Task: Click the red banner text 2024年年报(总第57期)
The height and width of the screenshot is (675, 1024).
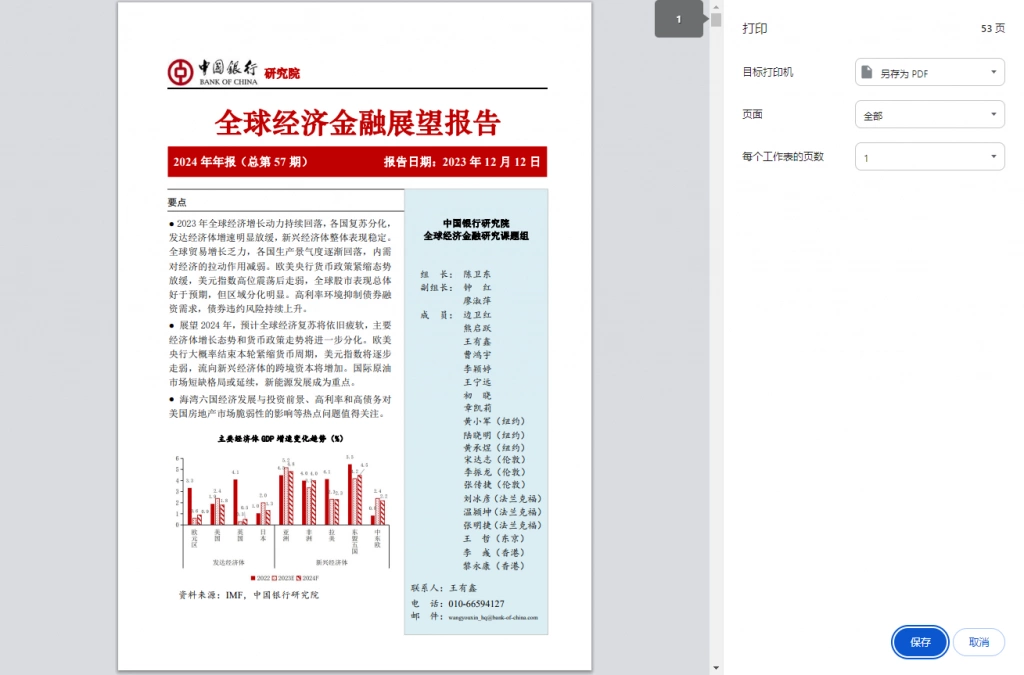Action: [240, 162]
